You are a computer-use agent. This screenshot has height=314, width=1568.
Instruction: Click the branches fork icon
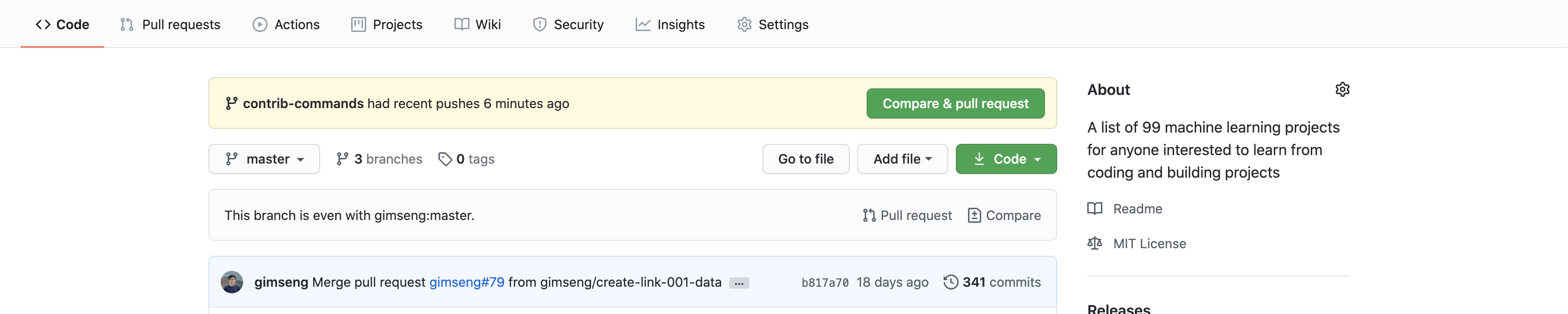click(x=343, y=159)
